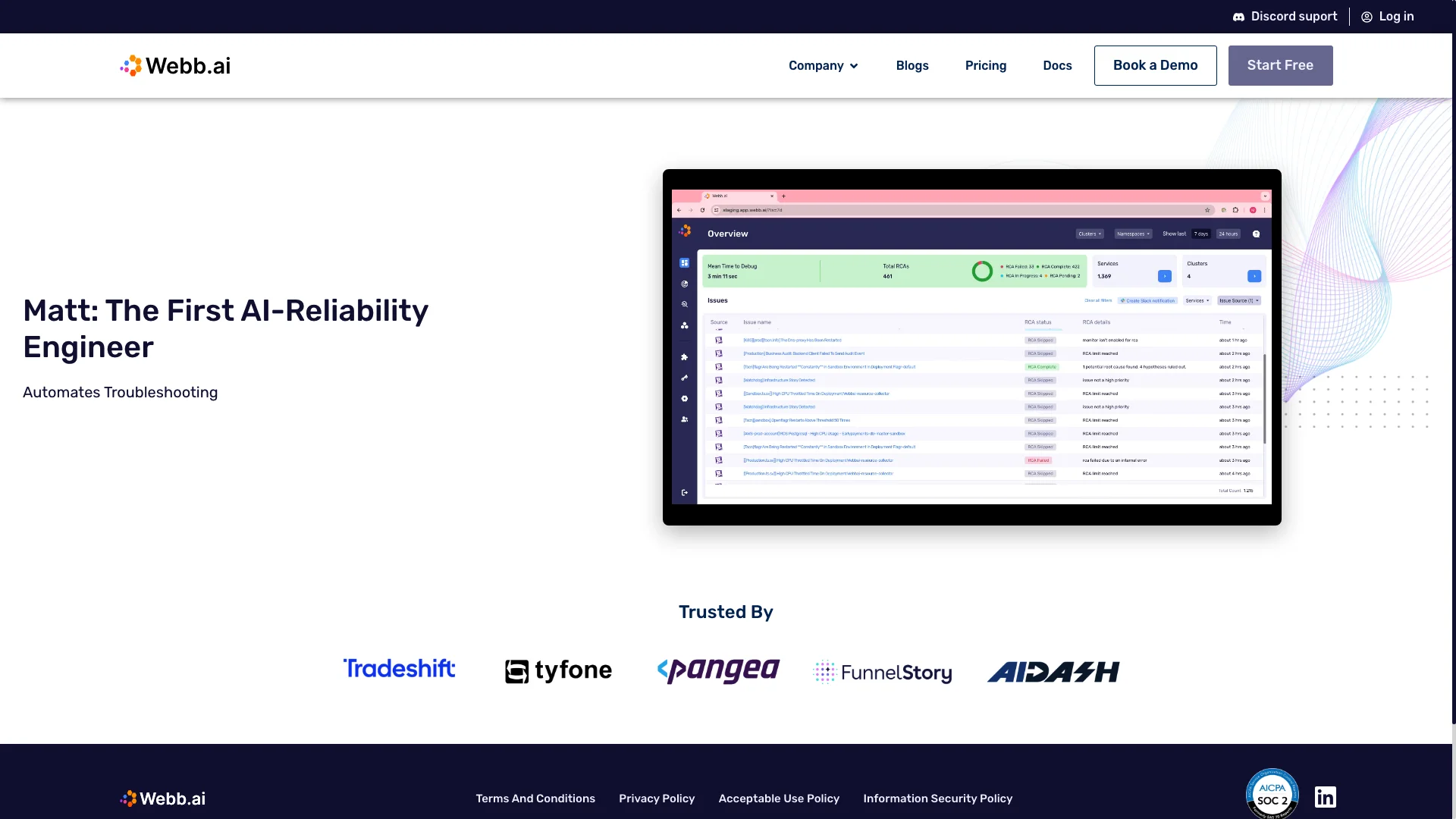Image resolution: width=1456 pixels, height=819 pixels.
Task: Click the Start Free button
Action: tap(1280, 65)
